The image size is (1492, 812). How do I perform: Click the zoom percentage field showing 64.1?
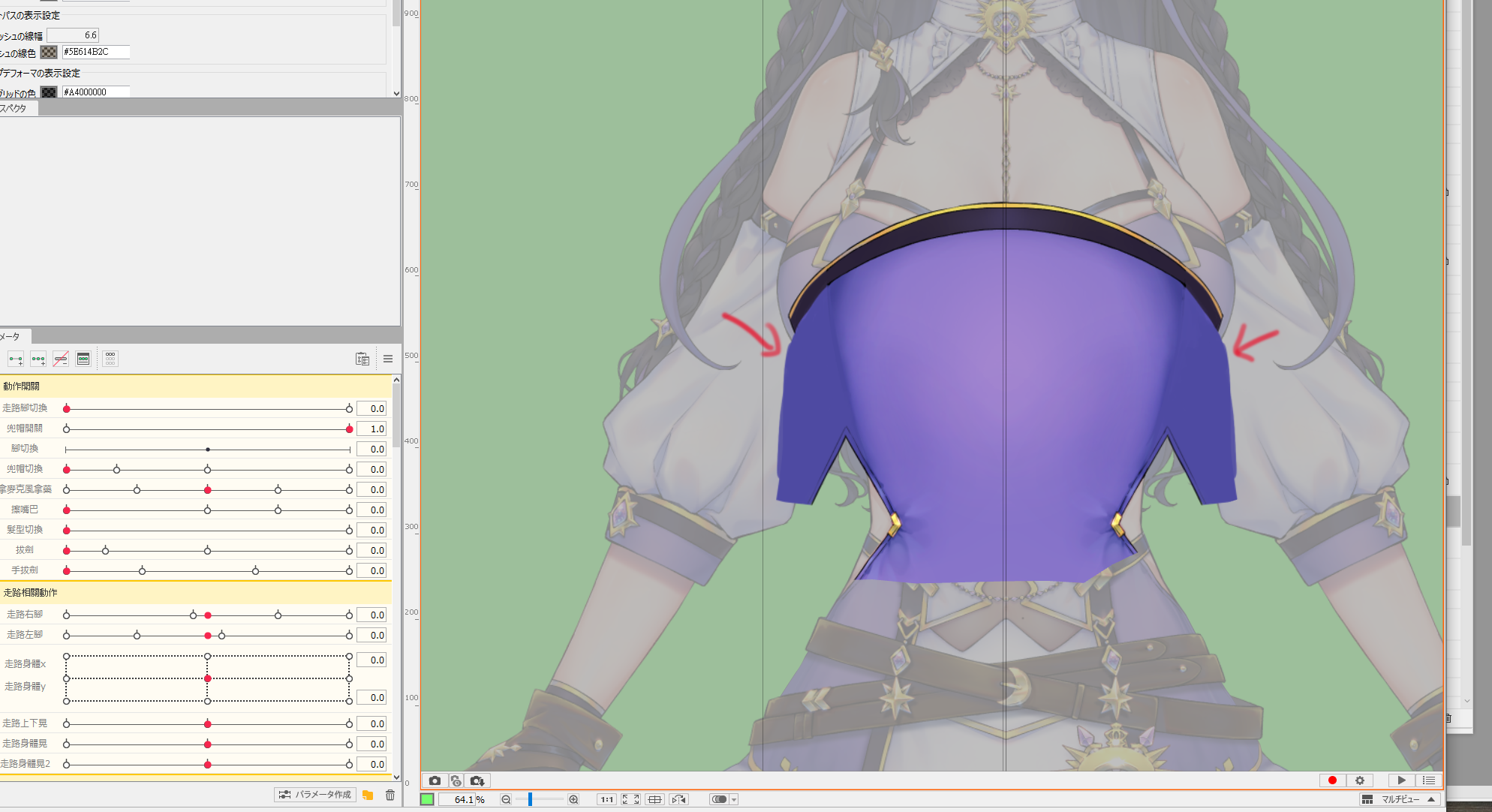coord(457,799)
